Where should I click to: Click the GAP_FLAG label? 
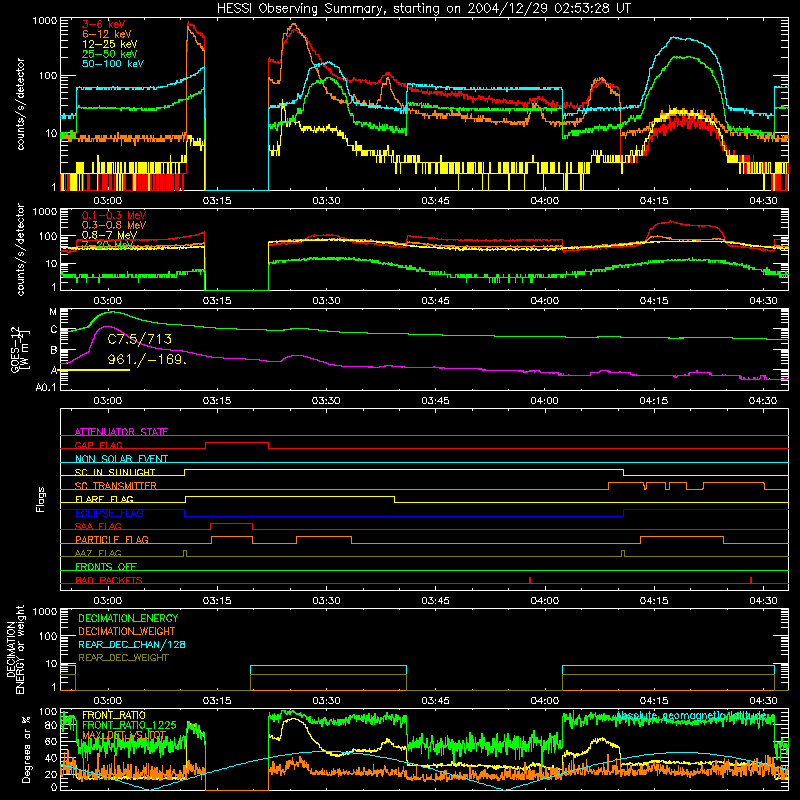coord(98,445)
